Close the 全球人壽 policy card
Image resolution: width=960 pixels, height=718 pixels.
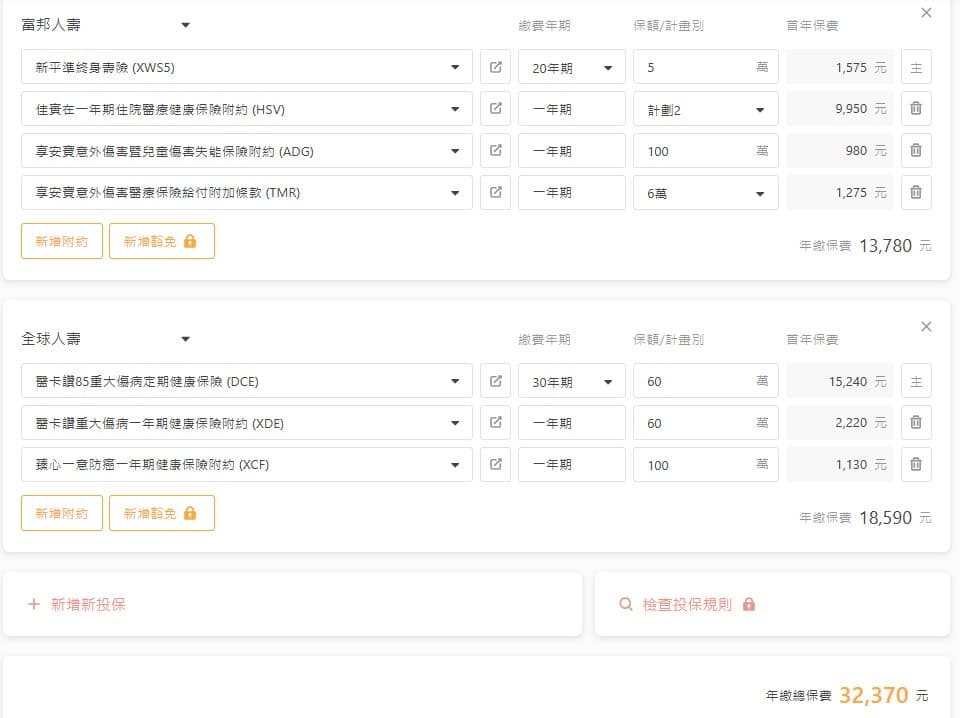926,327
